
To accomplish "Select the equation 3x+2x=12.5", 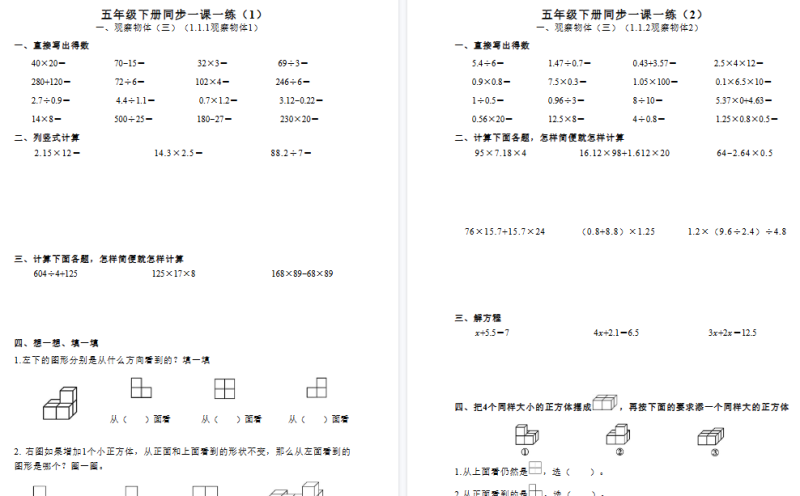I will tap(732, 333).
